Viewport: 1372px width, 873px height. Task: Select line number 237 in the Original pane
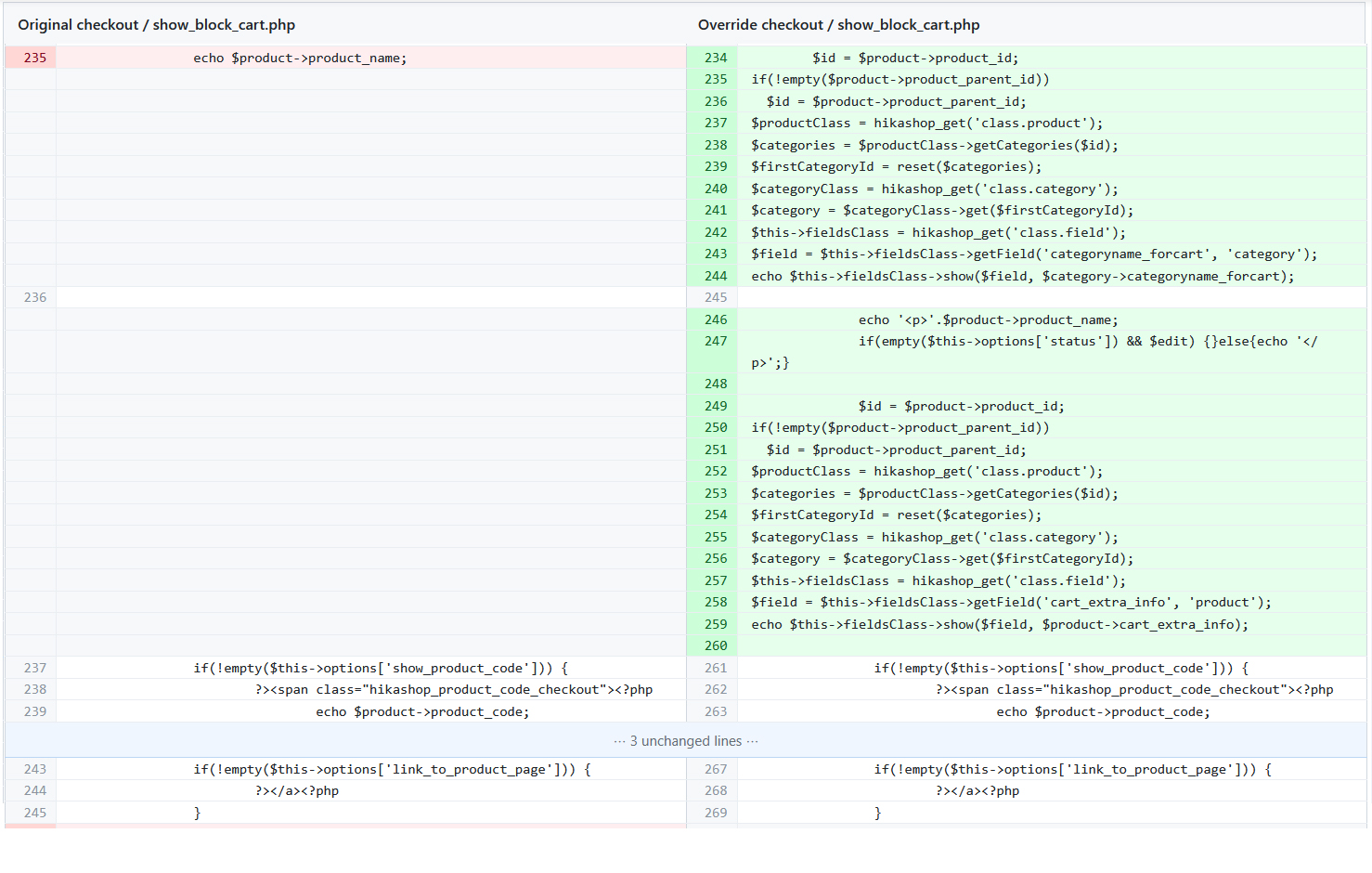(35, 668)
